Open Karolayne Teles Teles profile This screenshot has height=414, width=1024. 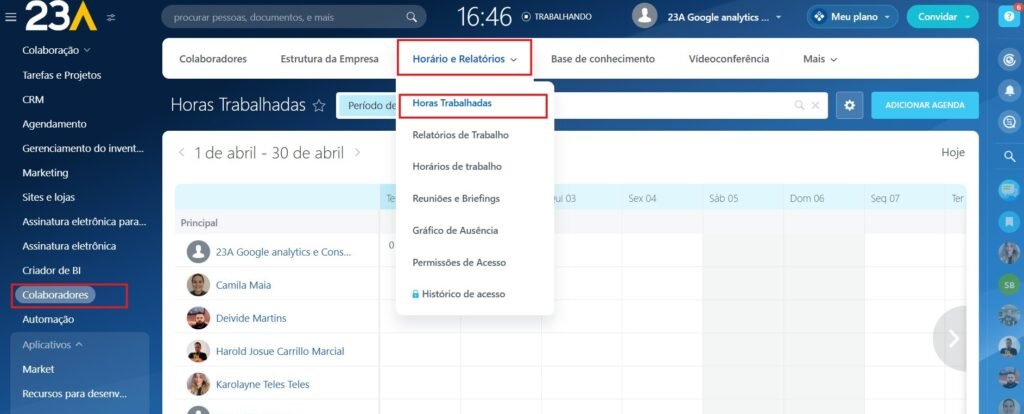click(263, 384)
